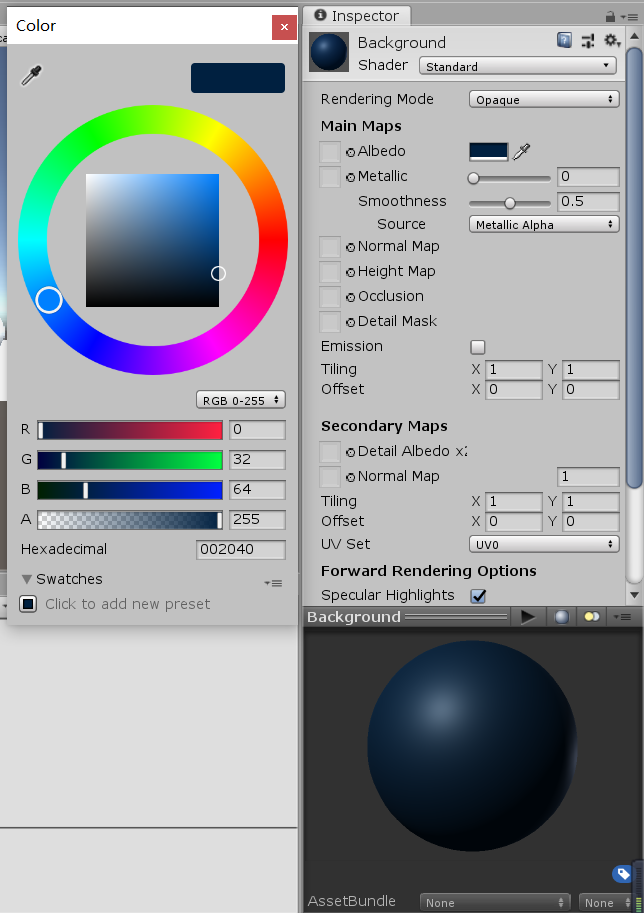Click the material preview sphere
The image size is (644, 913).
click(472, 746)
